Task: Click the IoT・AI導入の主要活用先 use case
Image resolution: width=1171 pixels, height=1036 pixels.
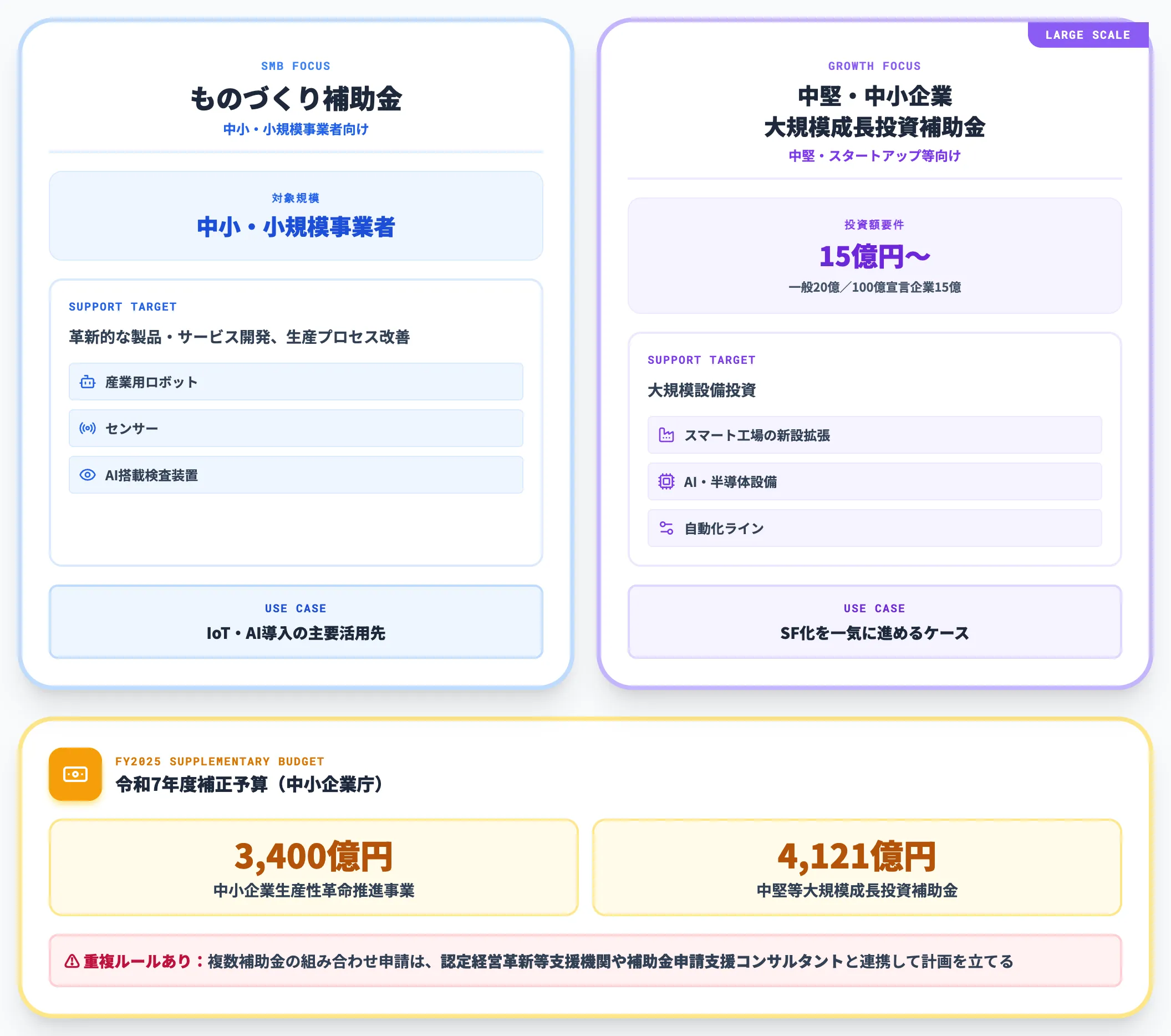Action: [296, 633]
